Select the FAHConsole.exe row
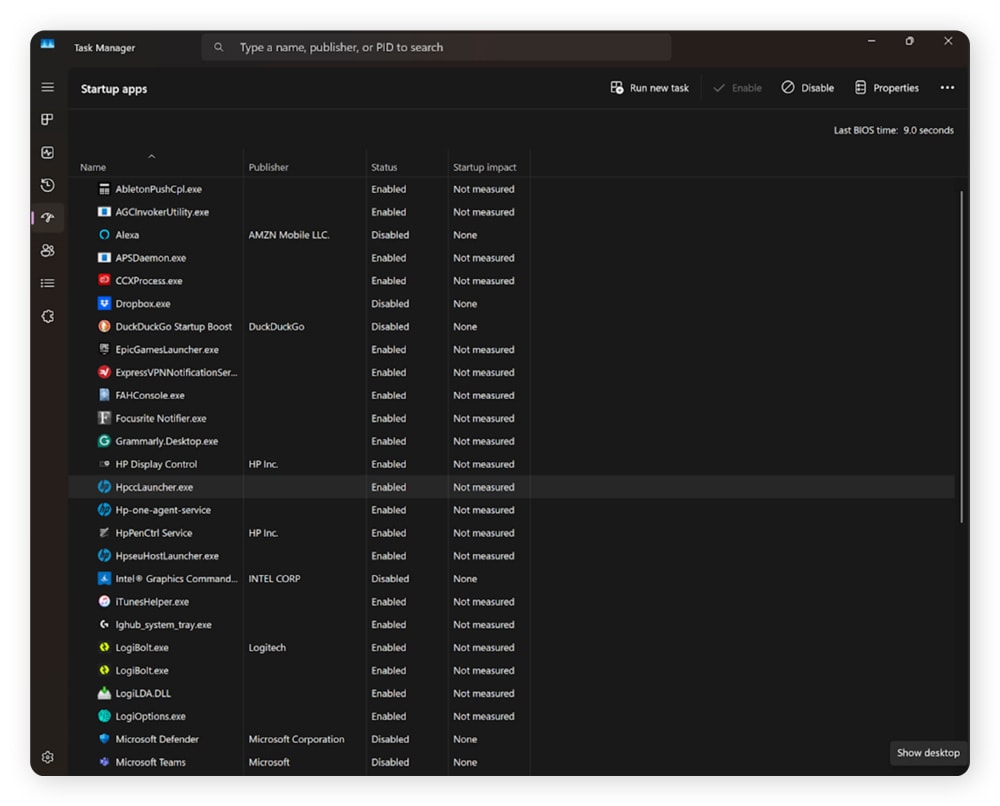1000x806 pixels. [x=511, y=395]
